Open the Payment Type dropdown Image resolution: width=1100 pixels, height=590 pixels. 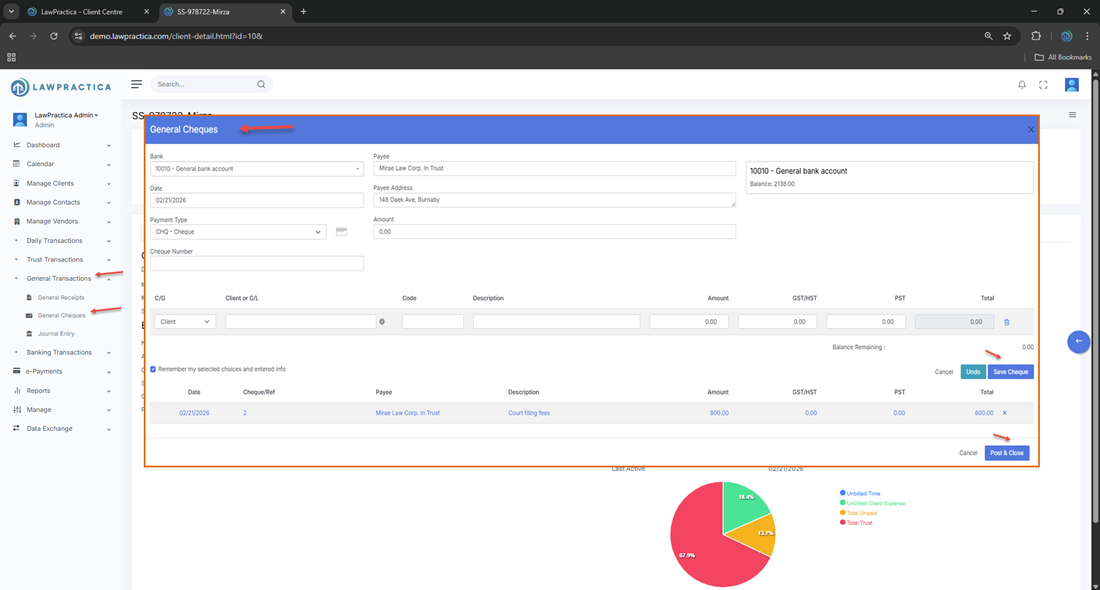(x=238, y=232)
